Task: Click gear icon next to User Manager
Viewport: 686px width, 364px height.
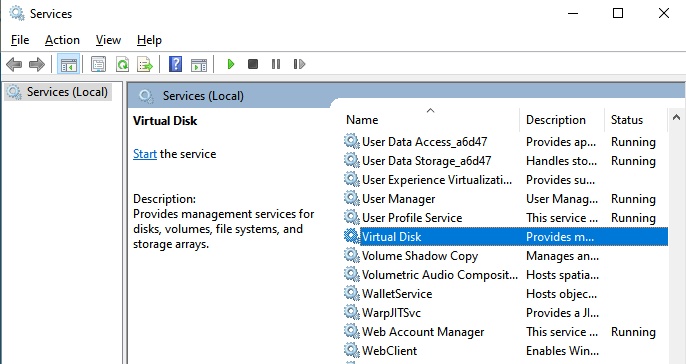Action: (x=351, y=198)
